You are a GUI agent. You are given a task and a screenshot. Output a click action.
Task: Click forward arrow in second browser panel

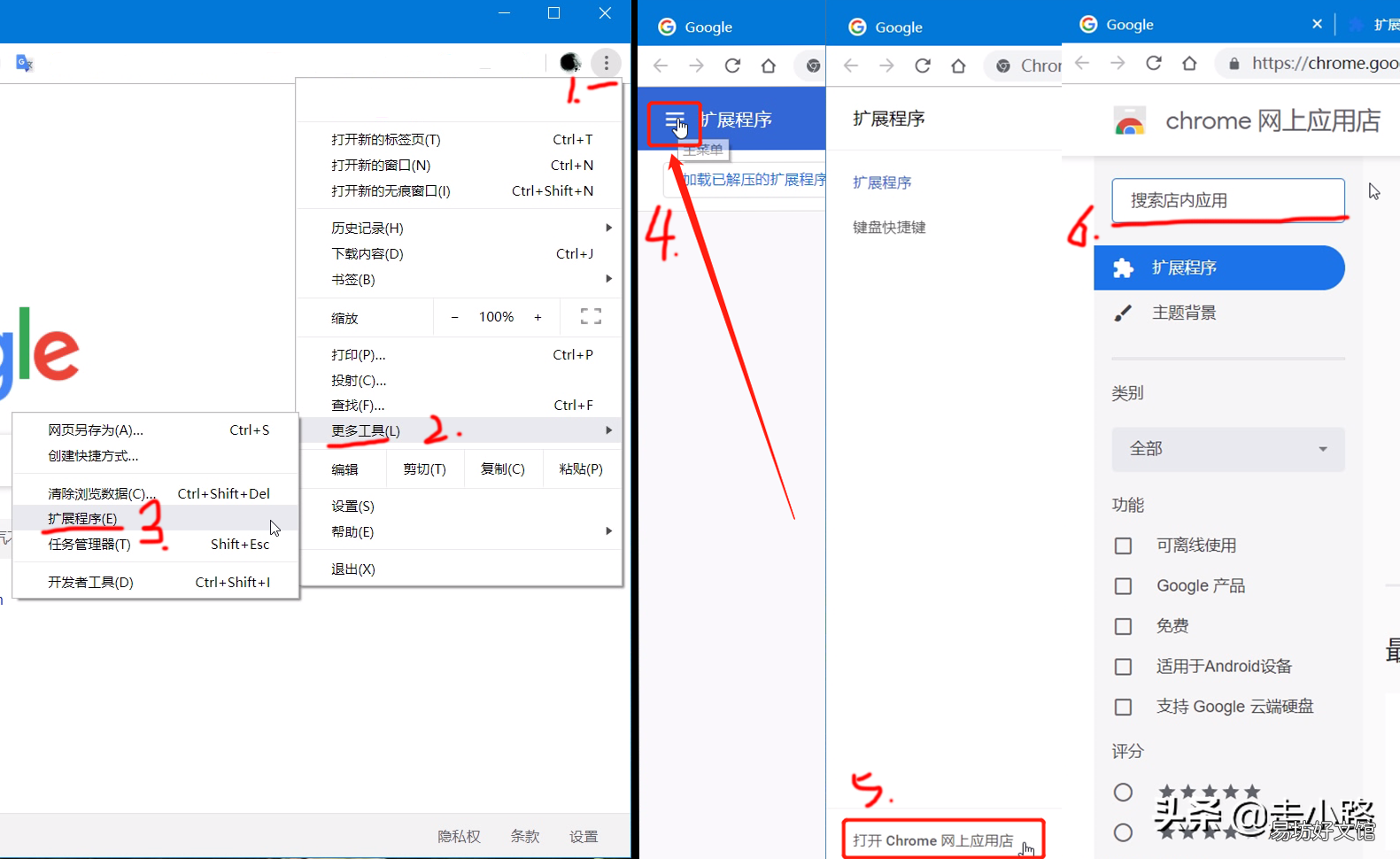click(x=697, y=66)
